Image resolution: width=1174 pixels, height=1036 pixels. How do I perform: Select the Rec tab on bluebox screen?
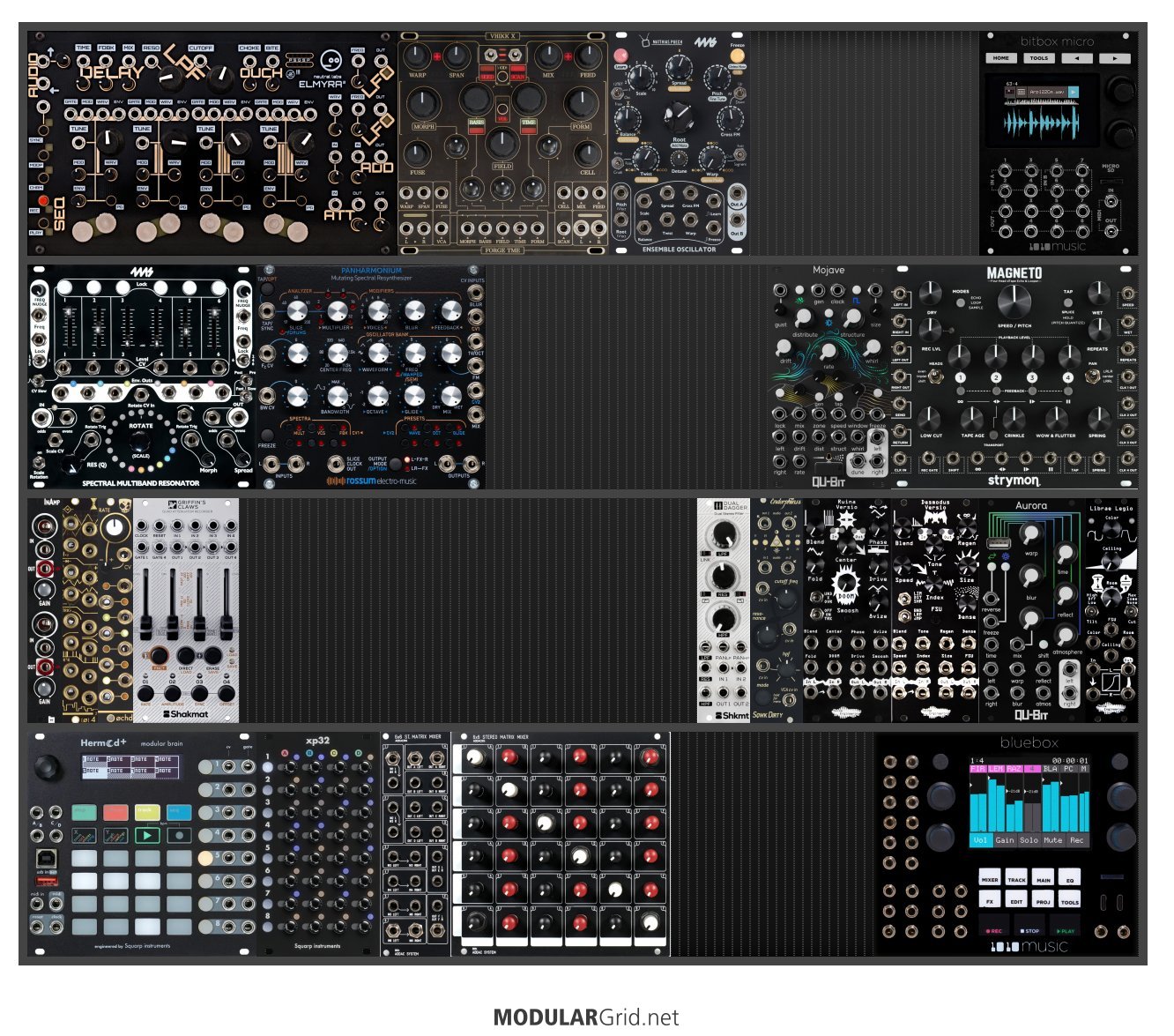coord(1076,840)
